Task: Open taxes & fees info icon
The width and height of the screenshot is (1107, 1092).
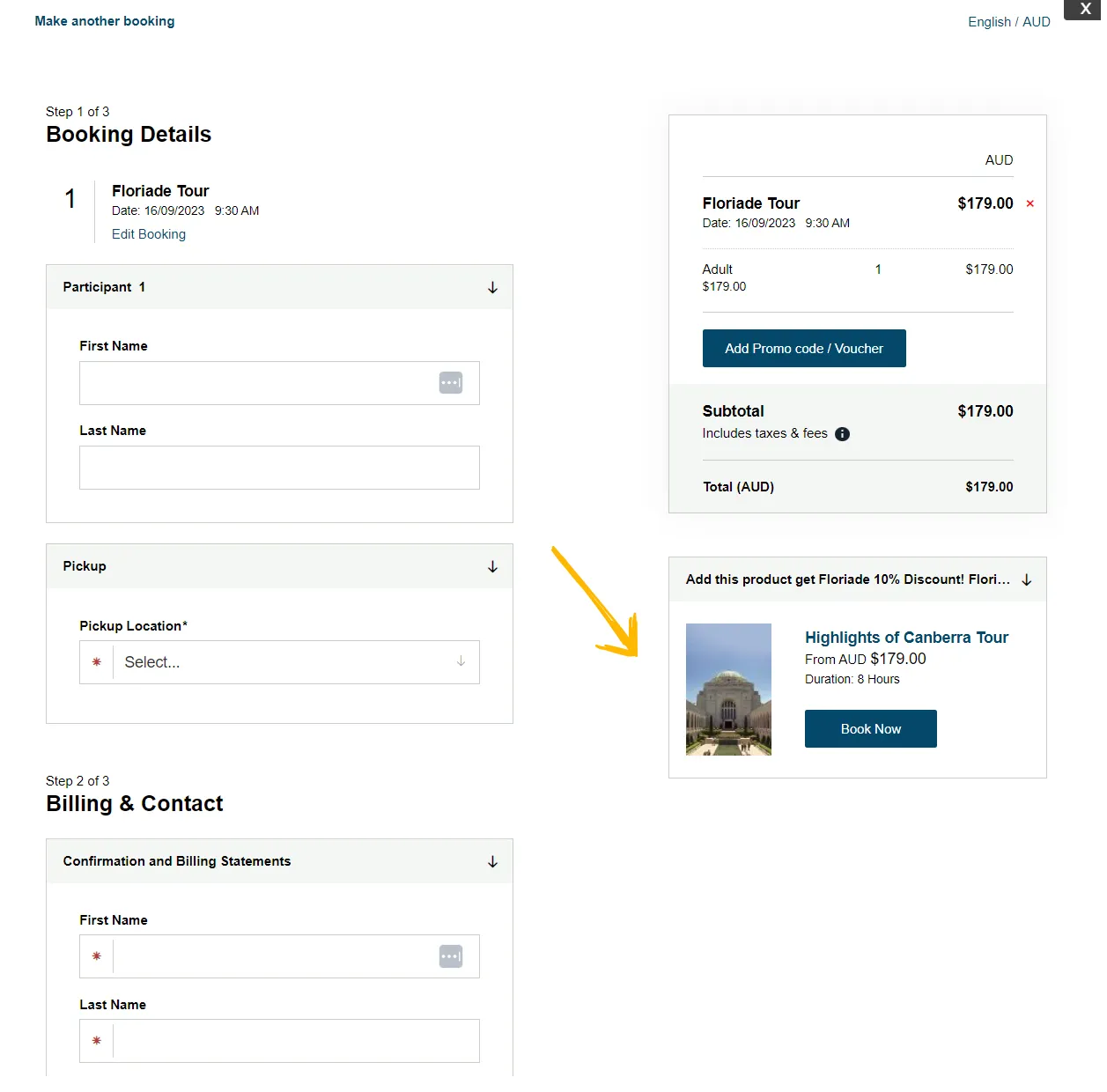Action: (x=842, y=434)
